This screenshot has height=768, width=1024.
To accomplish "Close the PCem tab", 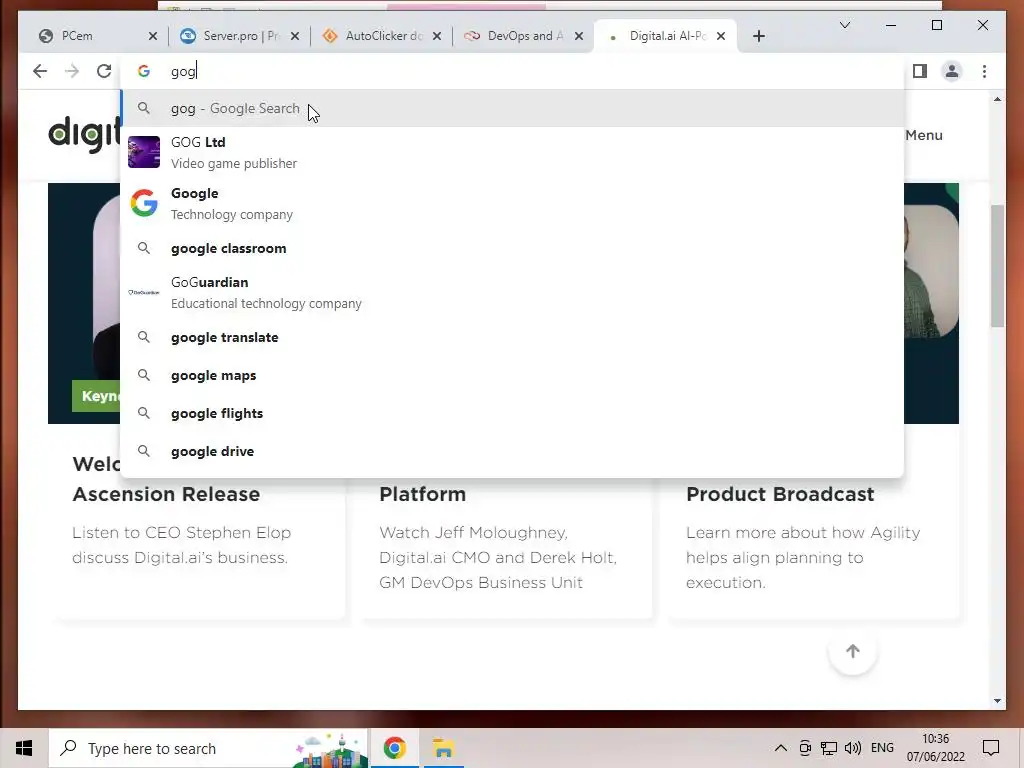I will [x=153, y=37].
